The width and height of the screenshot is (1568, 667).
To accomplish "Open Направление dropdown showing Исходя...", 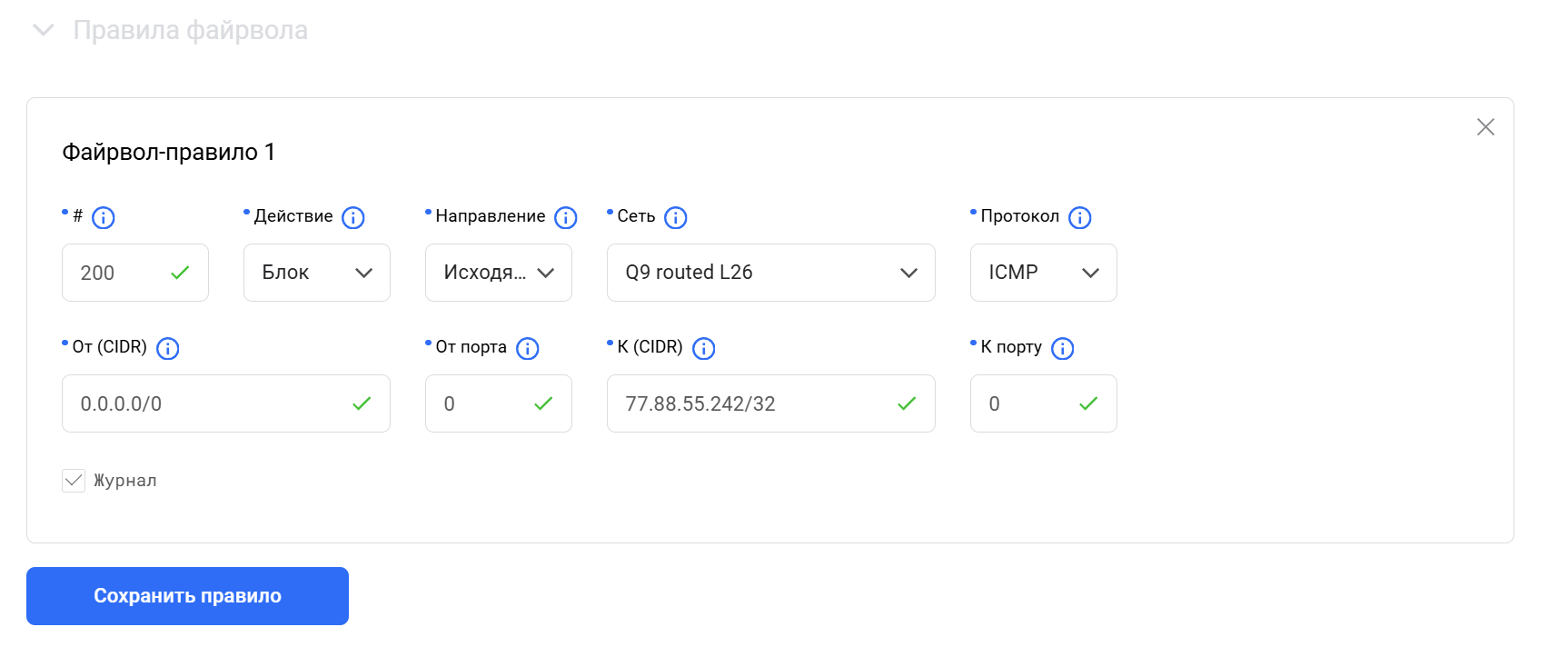I will click(x=499, y=273).
